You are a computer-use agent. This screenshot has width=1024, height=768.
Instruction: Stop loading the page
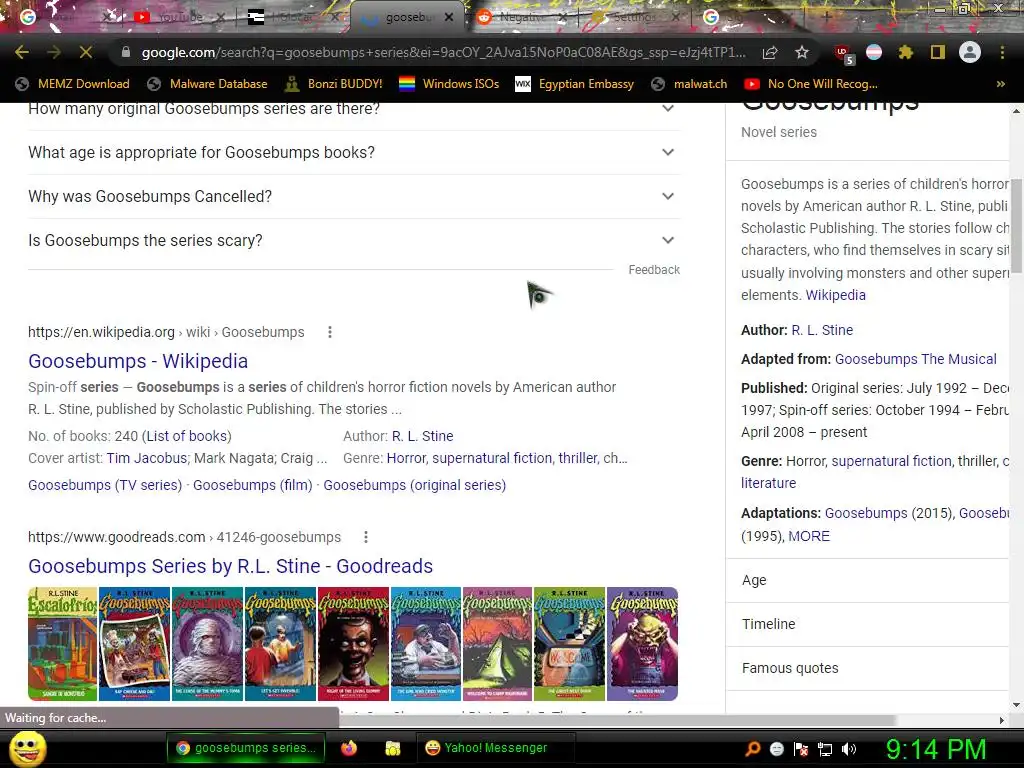click(86, 52)
